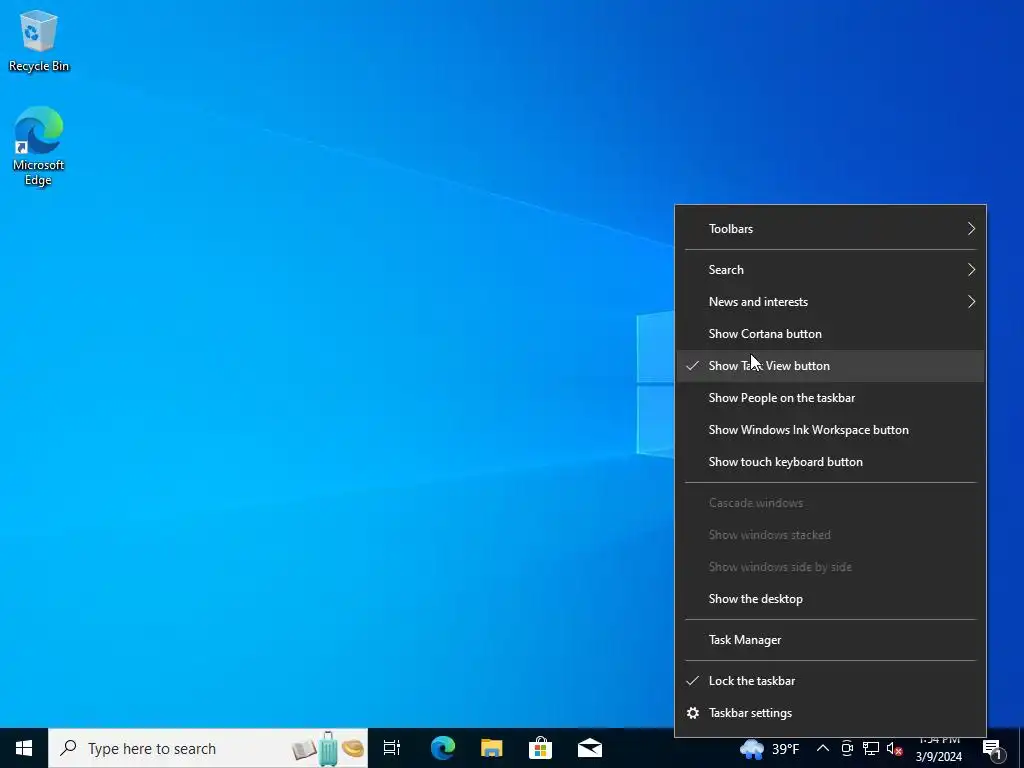Open the Toolbars submenu
The width and height of the screenshot is (1024, 768).
pos(831,229)
